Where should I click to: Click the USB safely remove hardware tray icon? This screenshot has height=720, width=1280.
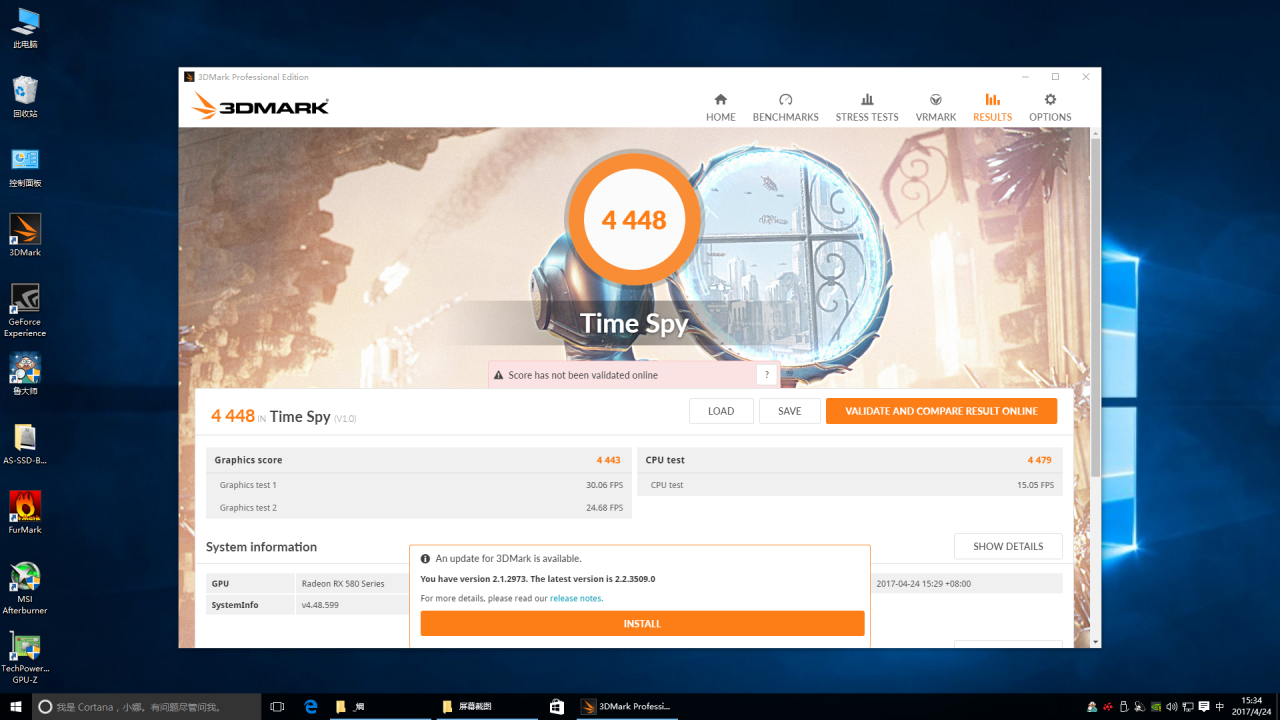click(x=1124, y=706)
